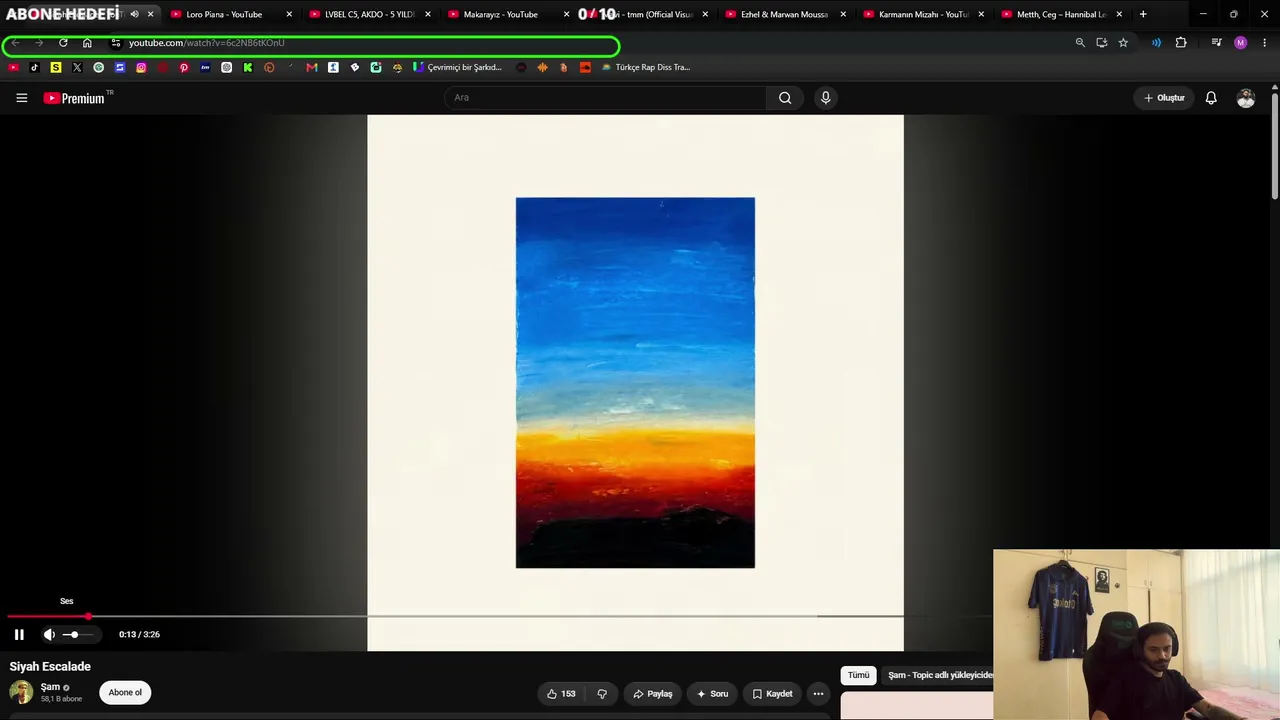Open Şam channel avatar
Image resolution: width=1280 pixels, height=720 pixels.
pos(21,692)
